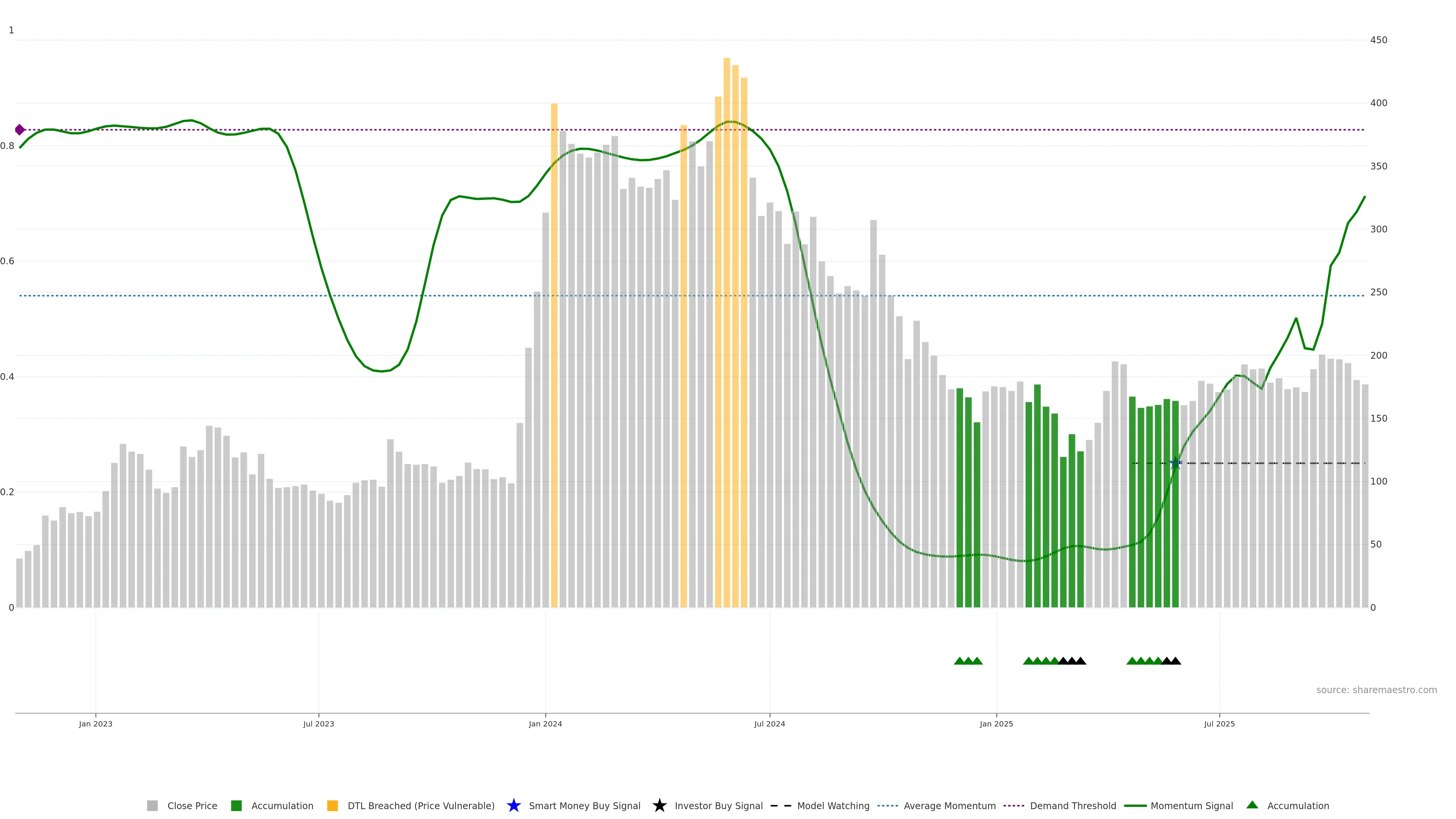Click the gray Close Price legend swatch
The image size is (1456, 819).
pyautogui.click(x=152, y=805)
